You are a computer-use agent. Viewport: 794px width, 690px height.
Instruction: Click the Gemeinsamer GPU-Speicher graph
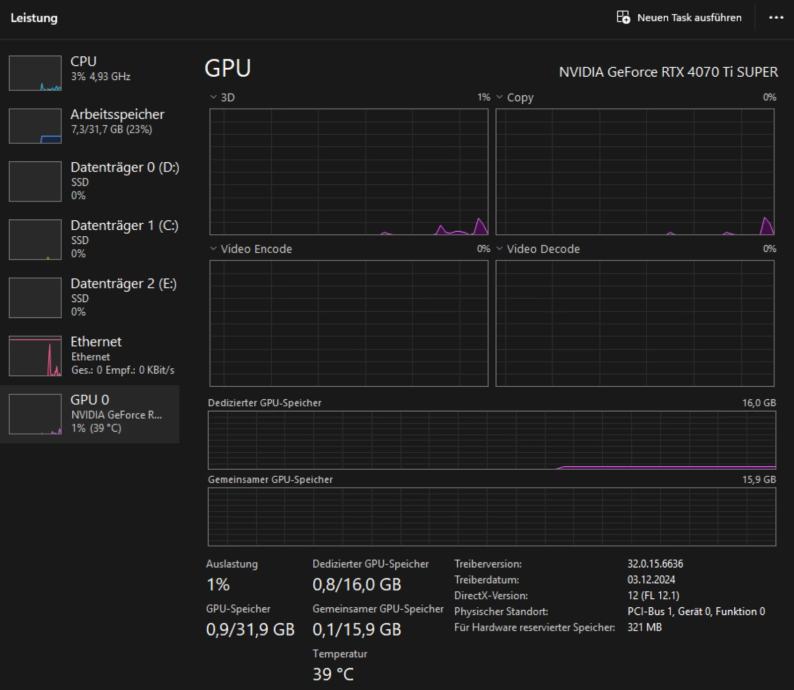(x=492, y=517)
